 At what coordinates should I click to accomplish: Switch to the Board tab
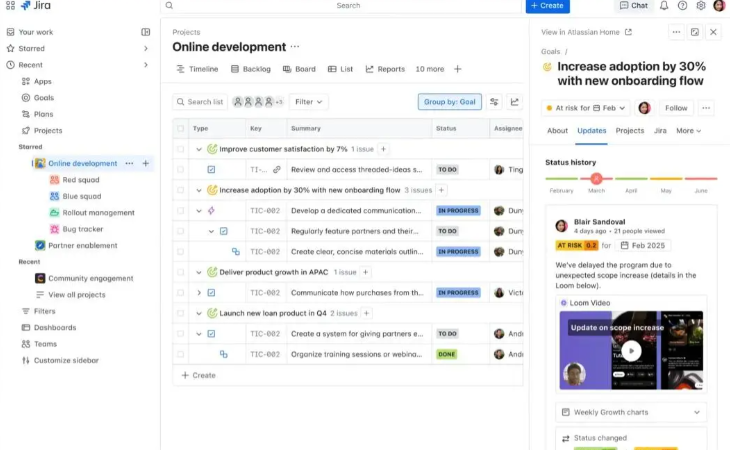pyautogui.click(x=299, y=69)
